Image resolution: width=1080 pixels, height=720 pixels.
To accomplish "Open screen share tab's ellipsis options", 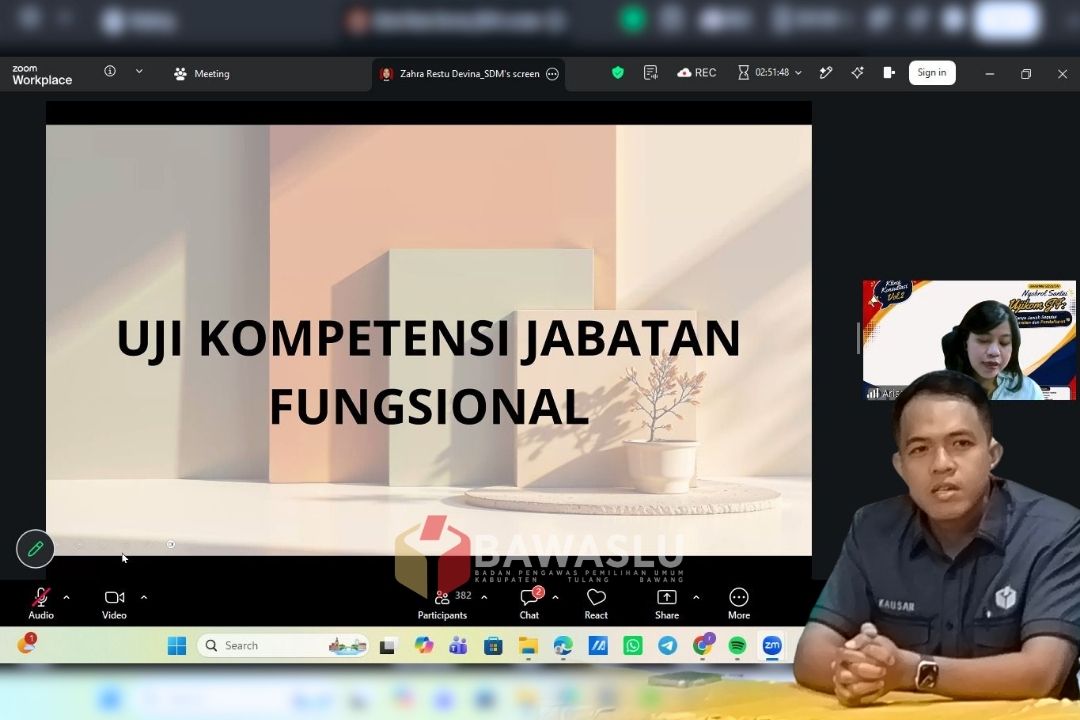I will coord(552,74).
